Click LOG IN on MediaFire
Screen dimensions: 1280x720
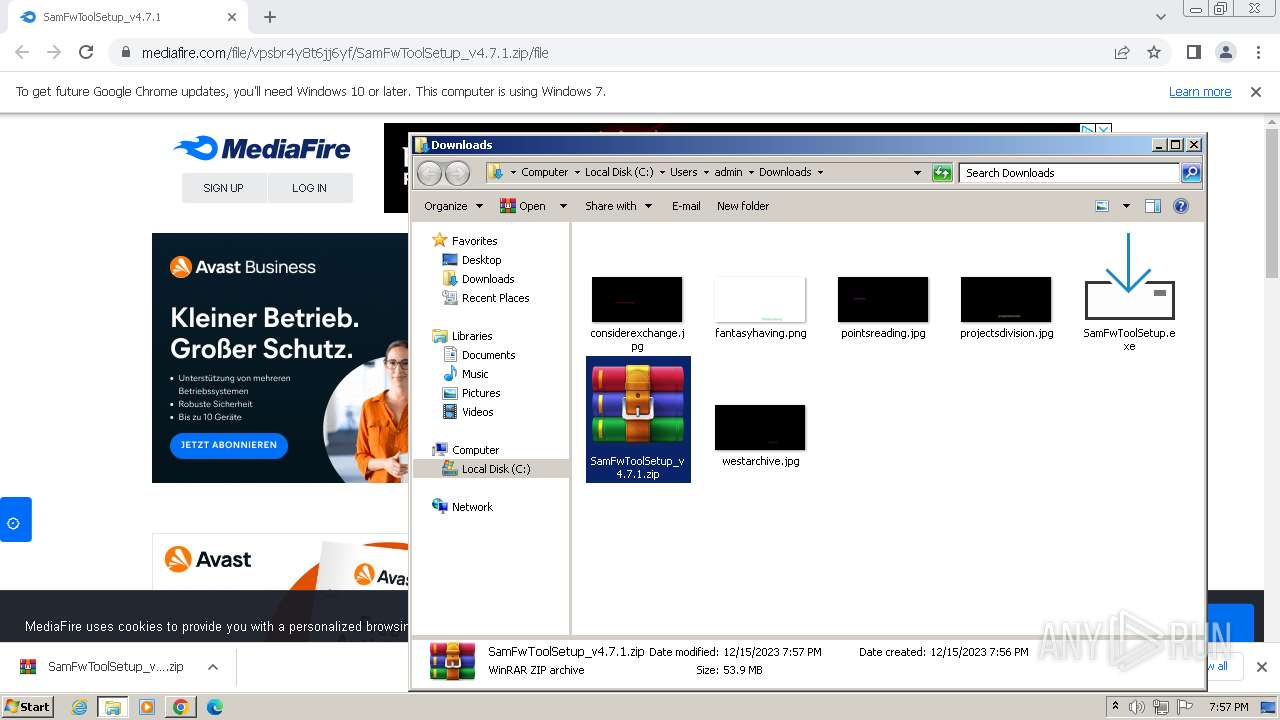tap(309, 188)
